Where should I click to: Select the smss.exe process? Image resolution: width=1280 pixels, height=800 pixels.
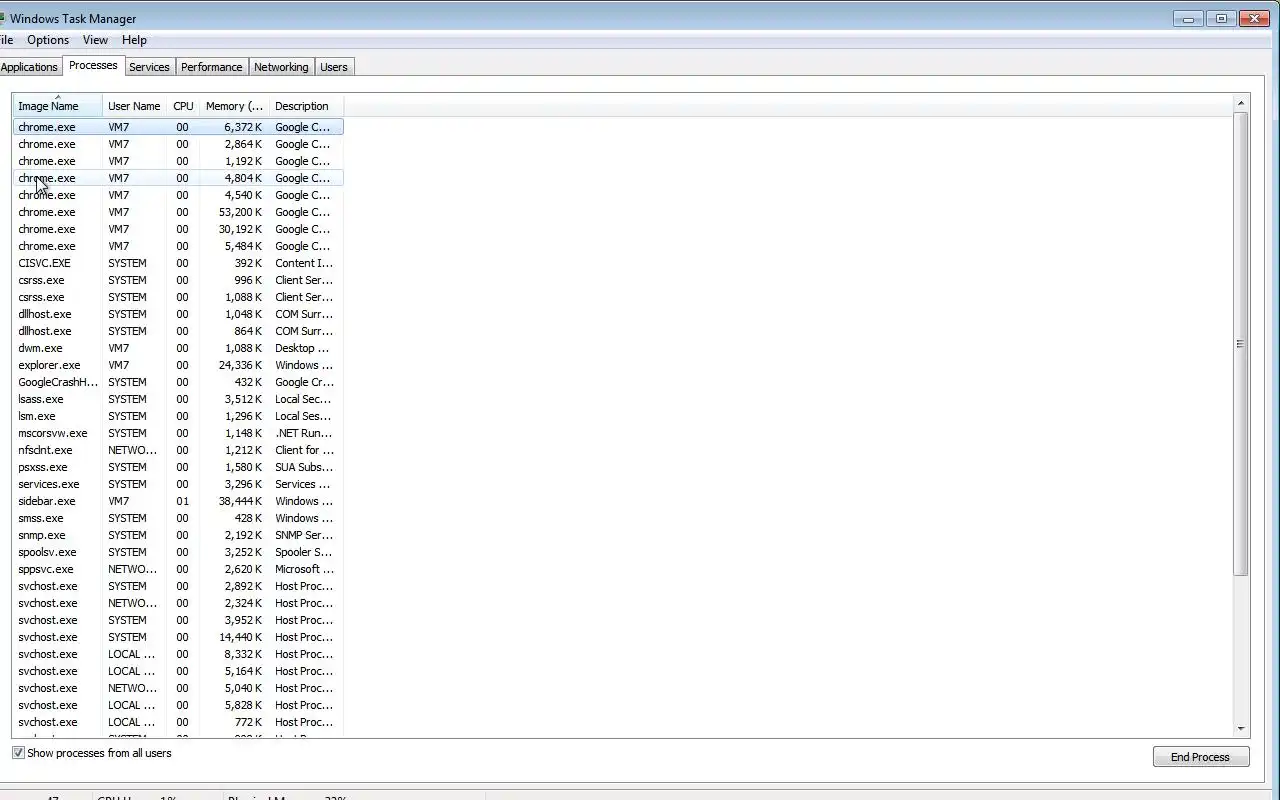point(178,518)
